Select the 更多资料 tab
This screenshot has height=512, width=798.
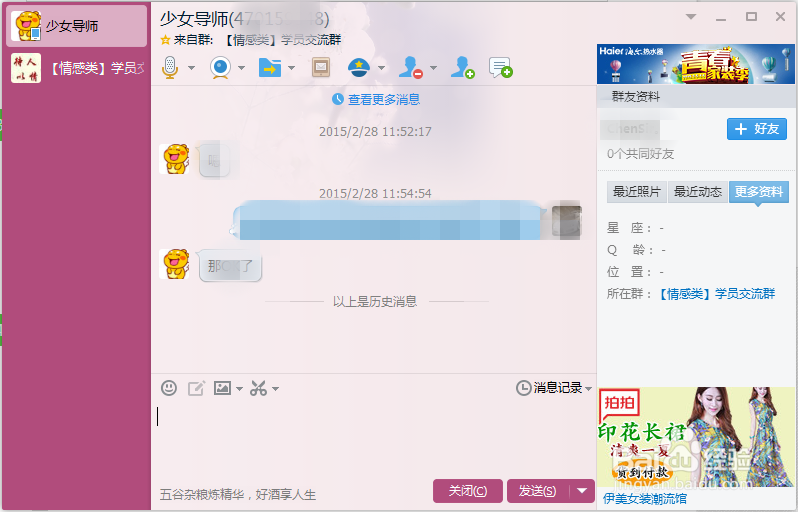pyautogui.click(x=759, y=192)
